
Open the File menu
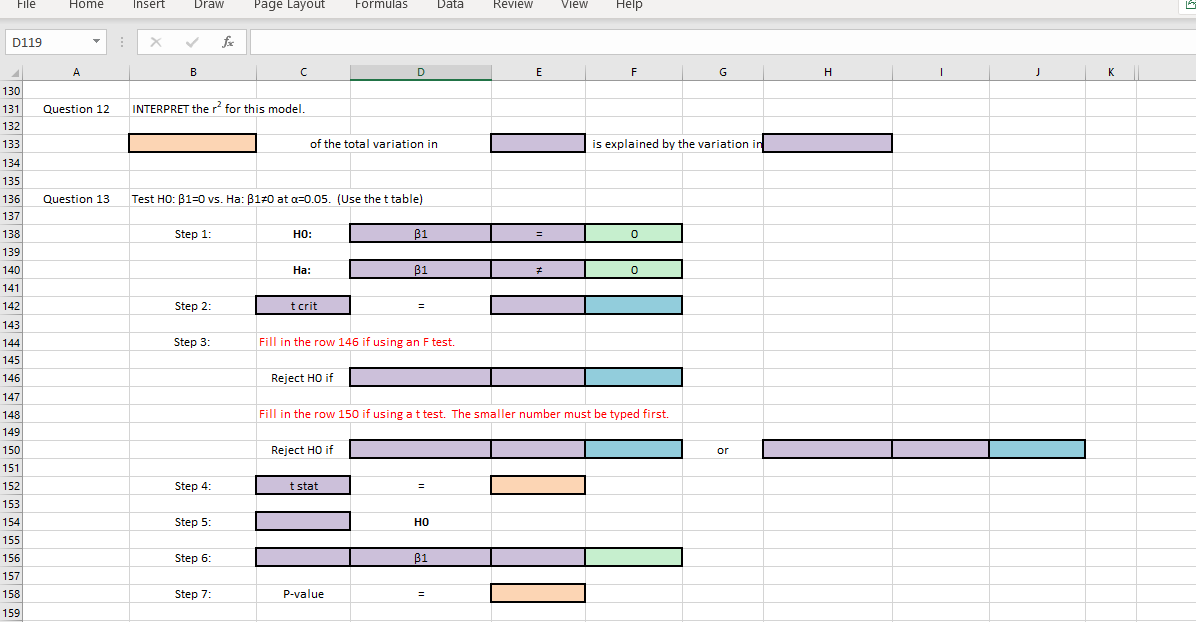pos(26,5)
